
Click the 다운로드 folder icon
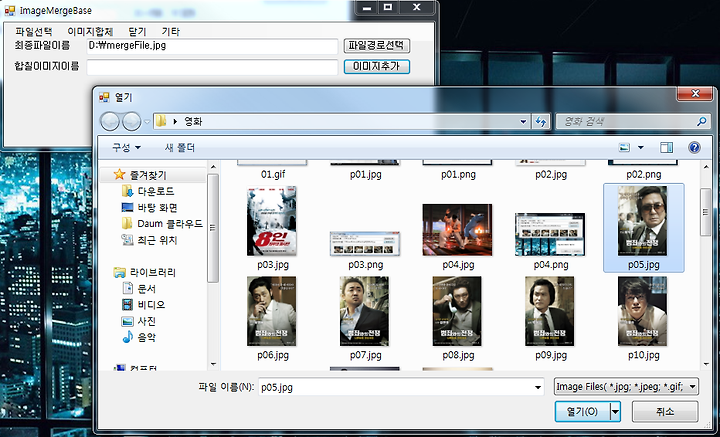127,191
